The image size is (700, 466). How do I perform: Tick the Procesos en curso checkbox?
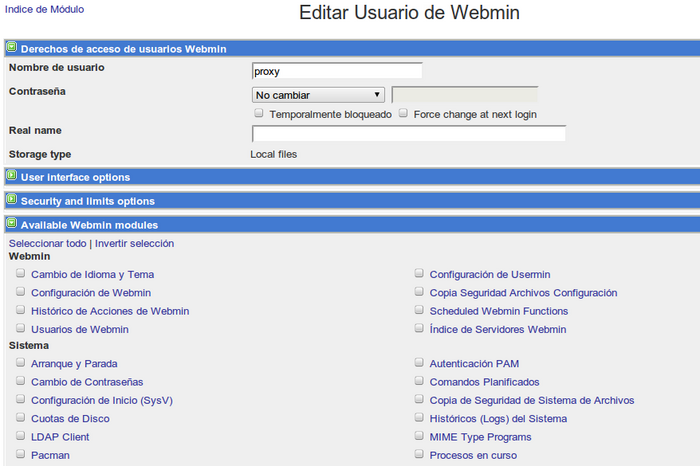(419, 454)
